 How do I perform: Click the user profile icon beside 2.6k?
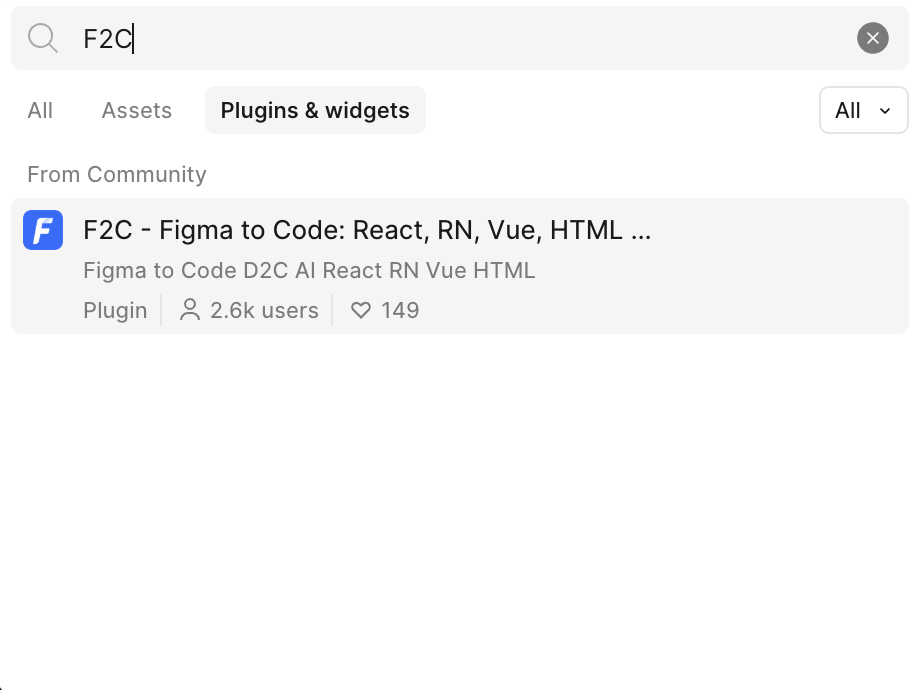190,310
